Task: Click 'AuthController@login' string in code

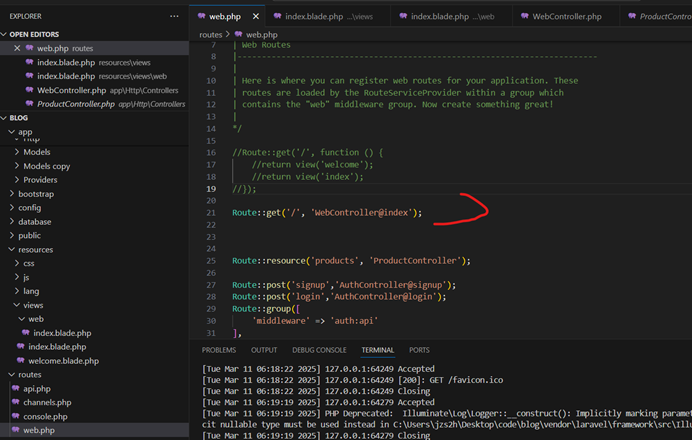Action: [x=383, y=297]
